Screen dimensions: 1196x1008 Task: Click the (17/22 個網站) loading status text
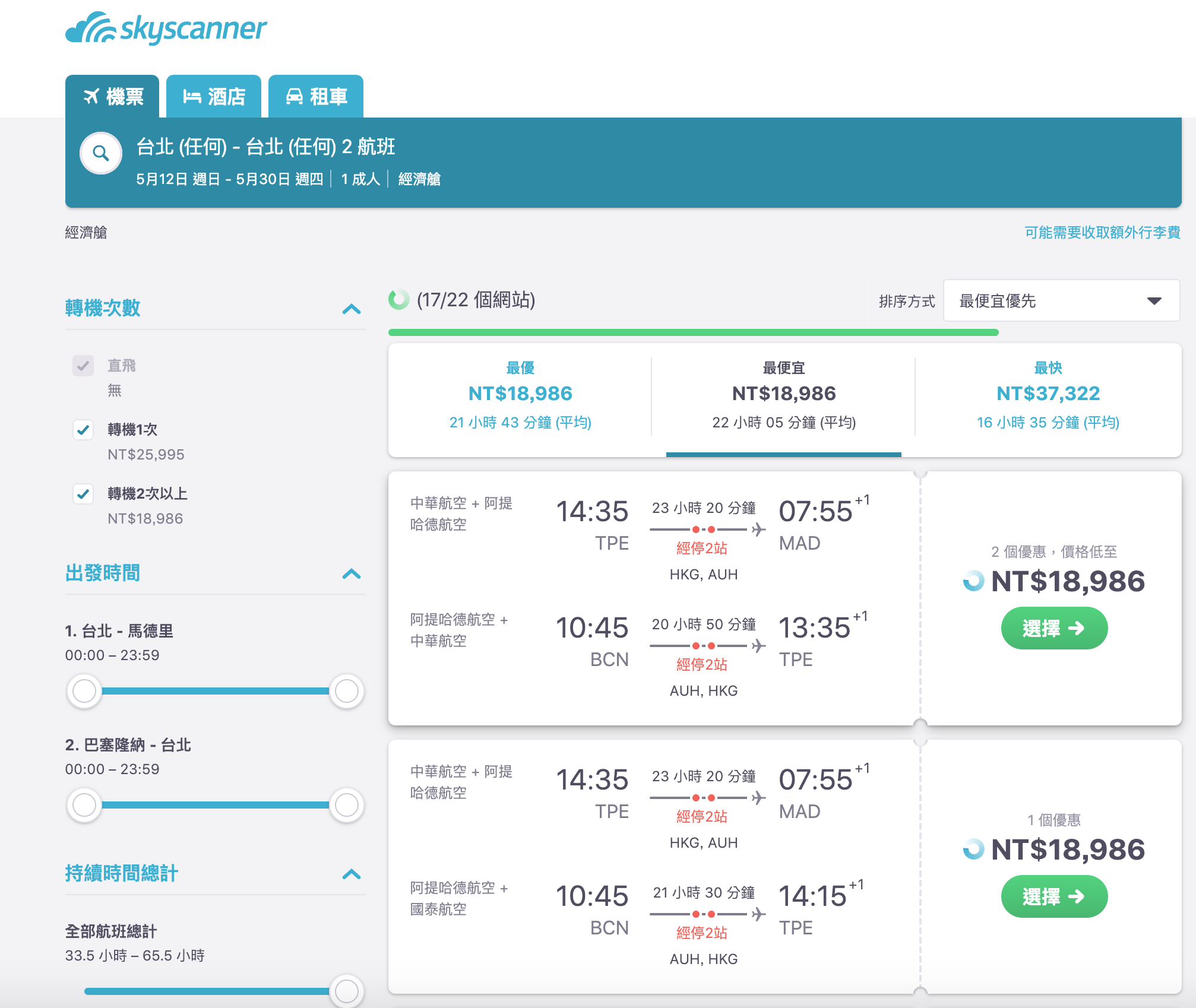pos(476,300)
